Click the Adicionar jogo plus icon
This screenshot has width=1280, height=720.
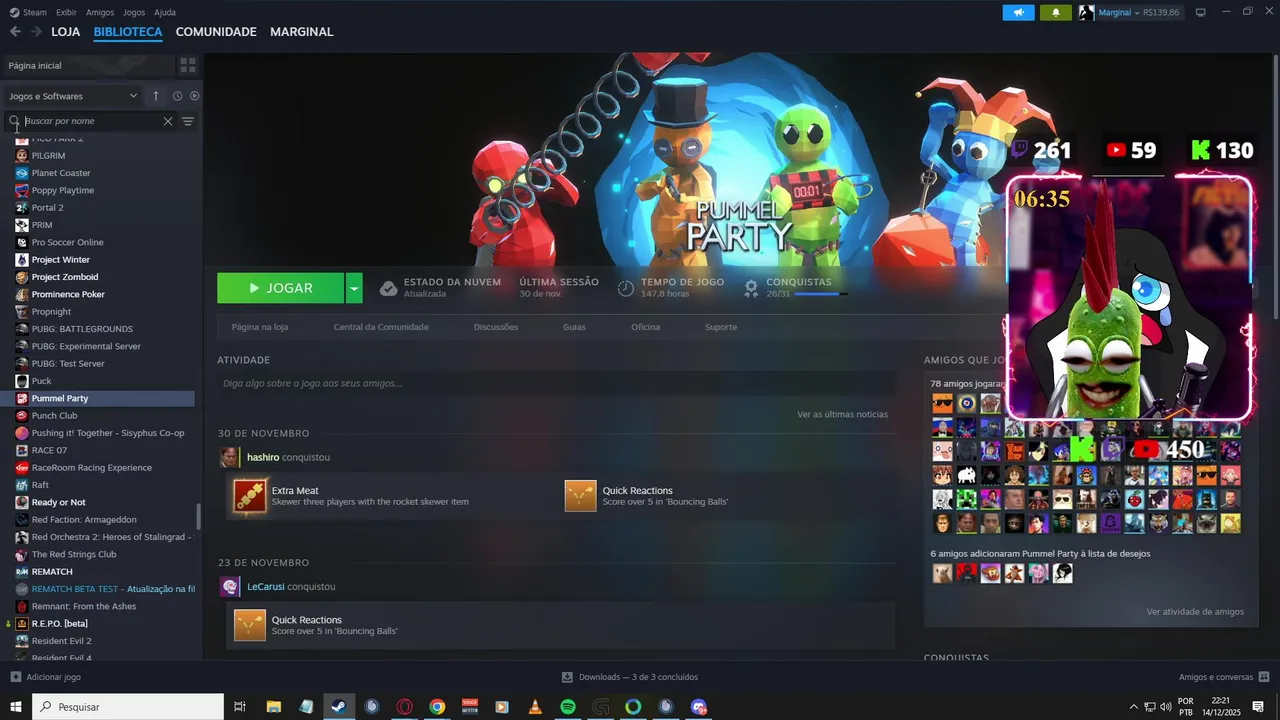(x=15, y=677)
